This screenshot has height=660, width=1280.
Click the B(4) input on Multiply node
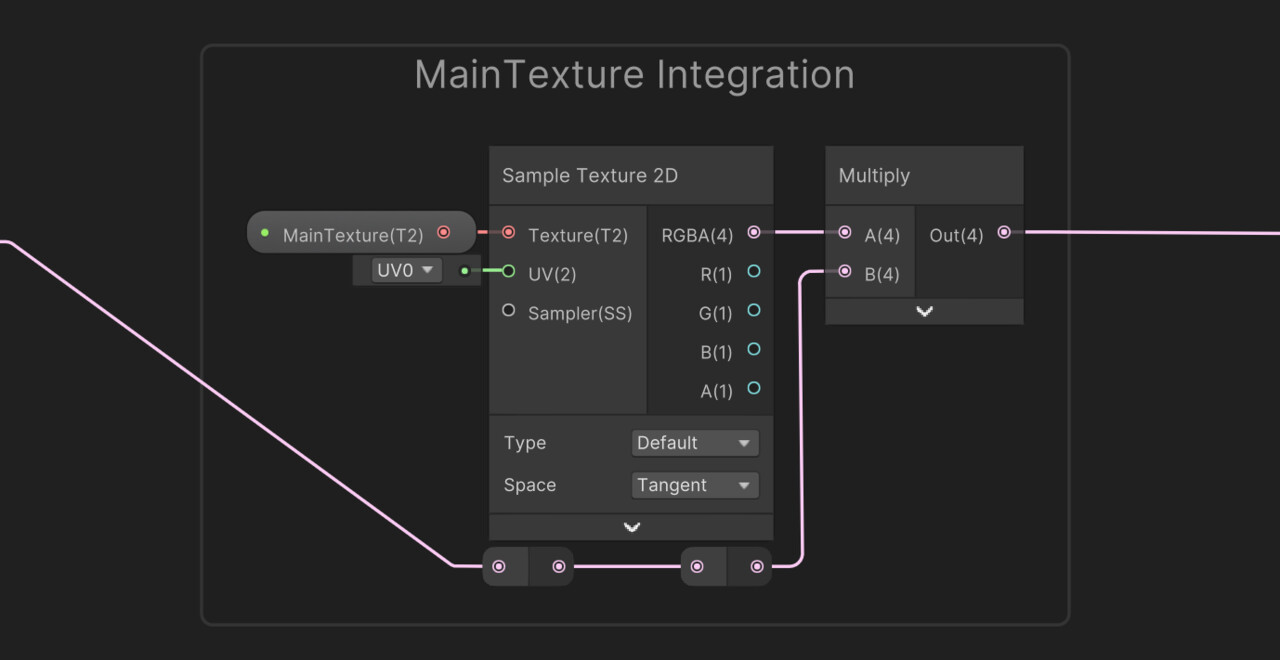click(845, 271)
